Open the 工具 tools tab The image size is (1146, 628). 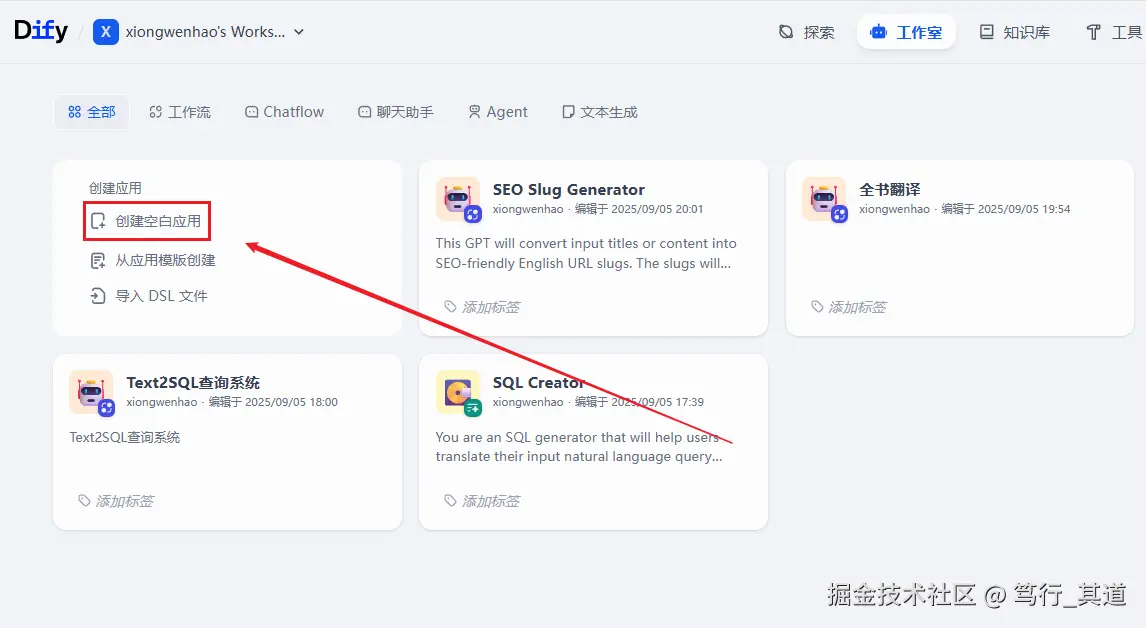[1113, 32]
